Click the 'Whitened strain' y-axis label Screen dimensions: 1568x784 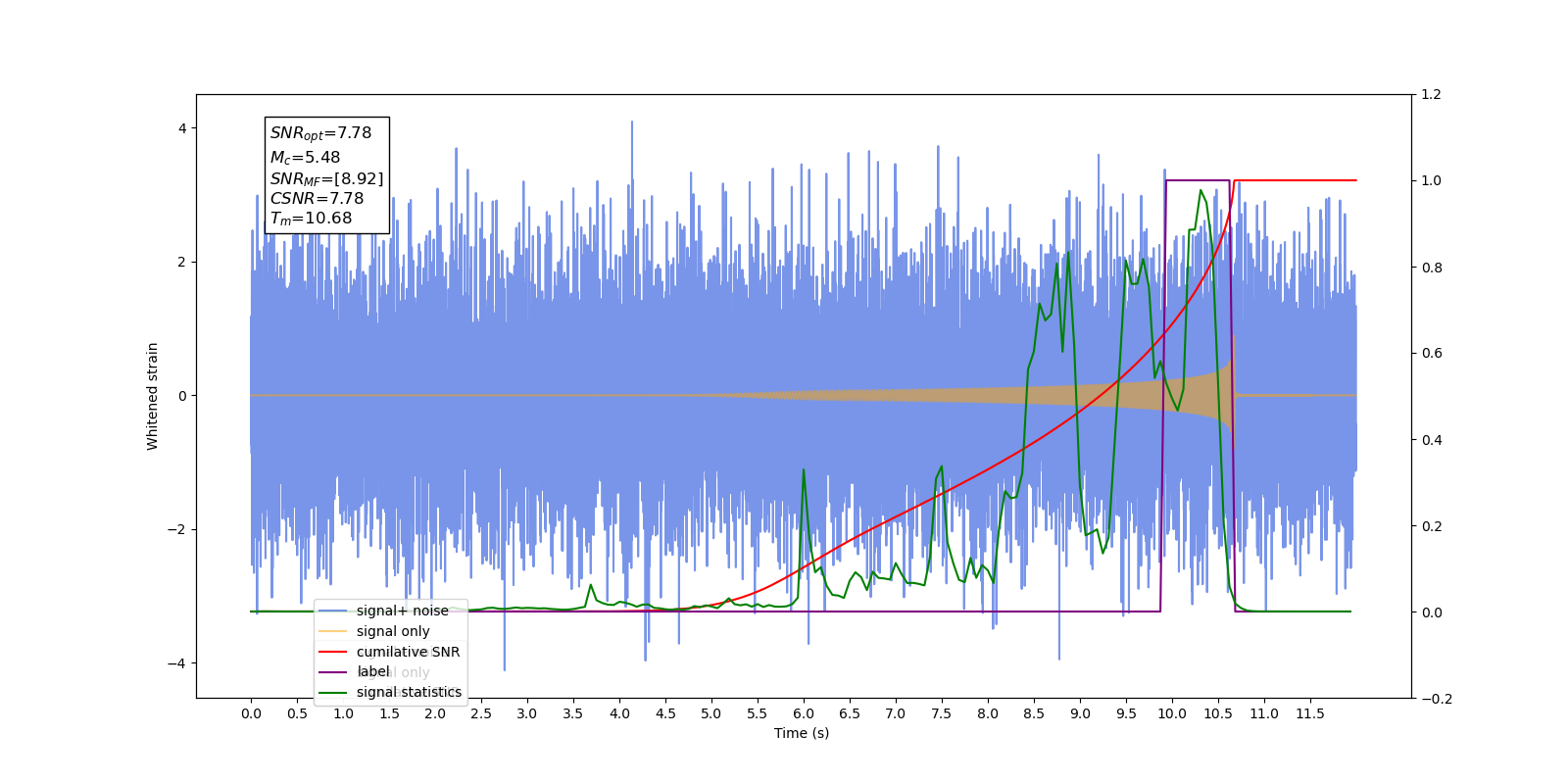[x=152, y=396]
